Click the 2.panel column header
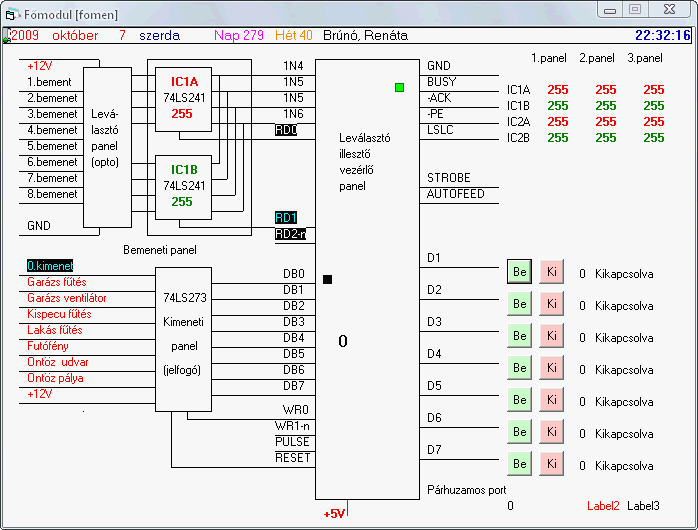Image resolution: width=698 pixels, height=530 pixels. [597, 58]
